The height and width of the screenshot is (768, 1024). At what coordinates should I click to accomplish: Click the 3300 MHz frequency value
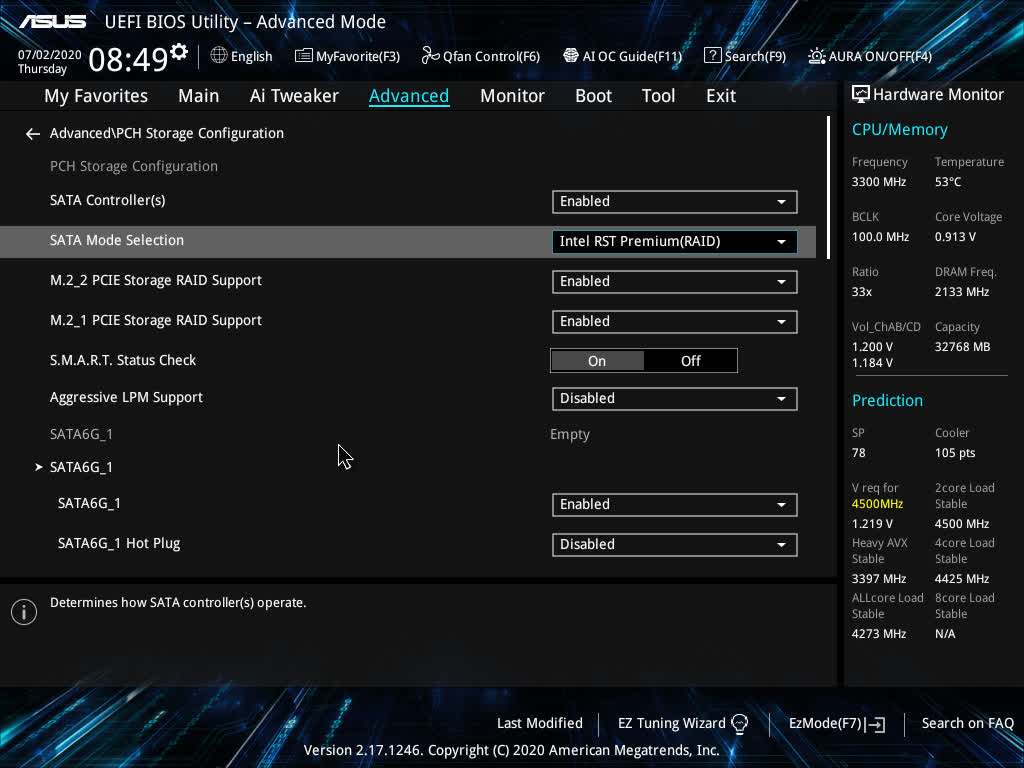[x=878, y=182]
